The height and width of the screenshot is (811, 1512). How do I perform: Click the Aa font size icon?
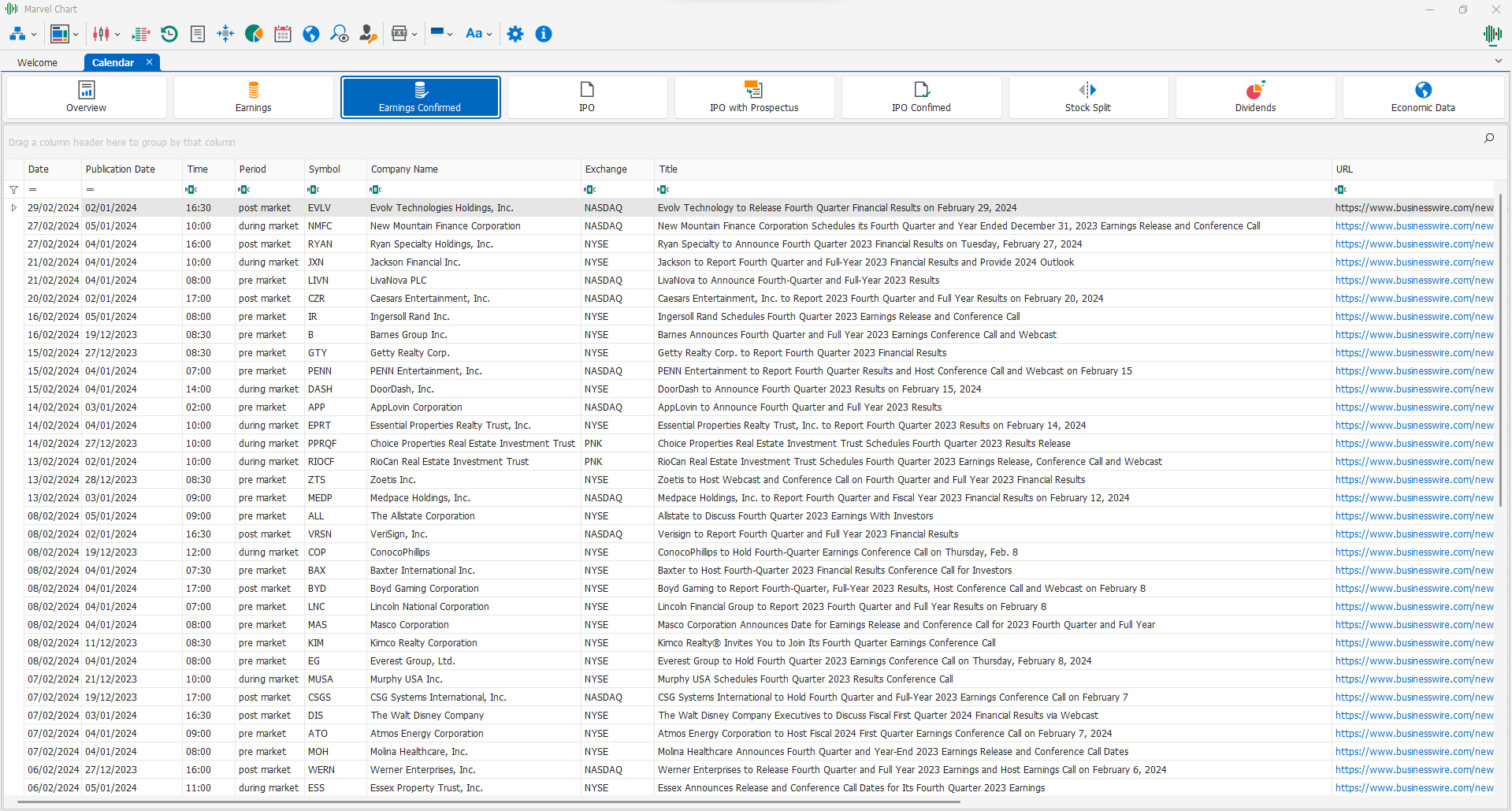tap(474, 34)
